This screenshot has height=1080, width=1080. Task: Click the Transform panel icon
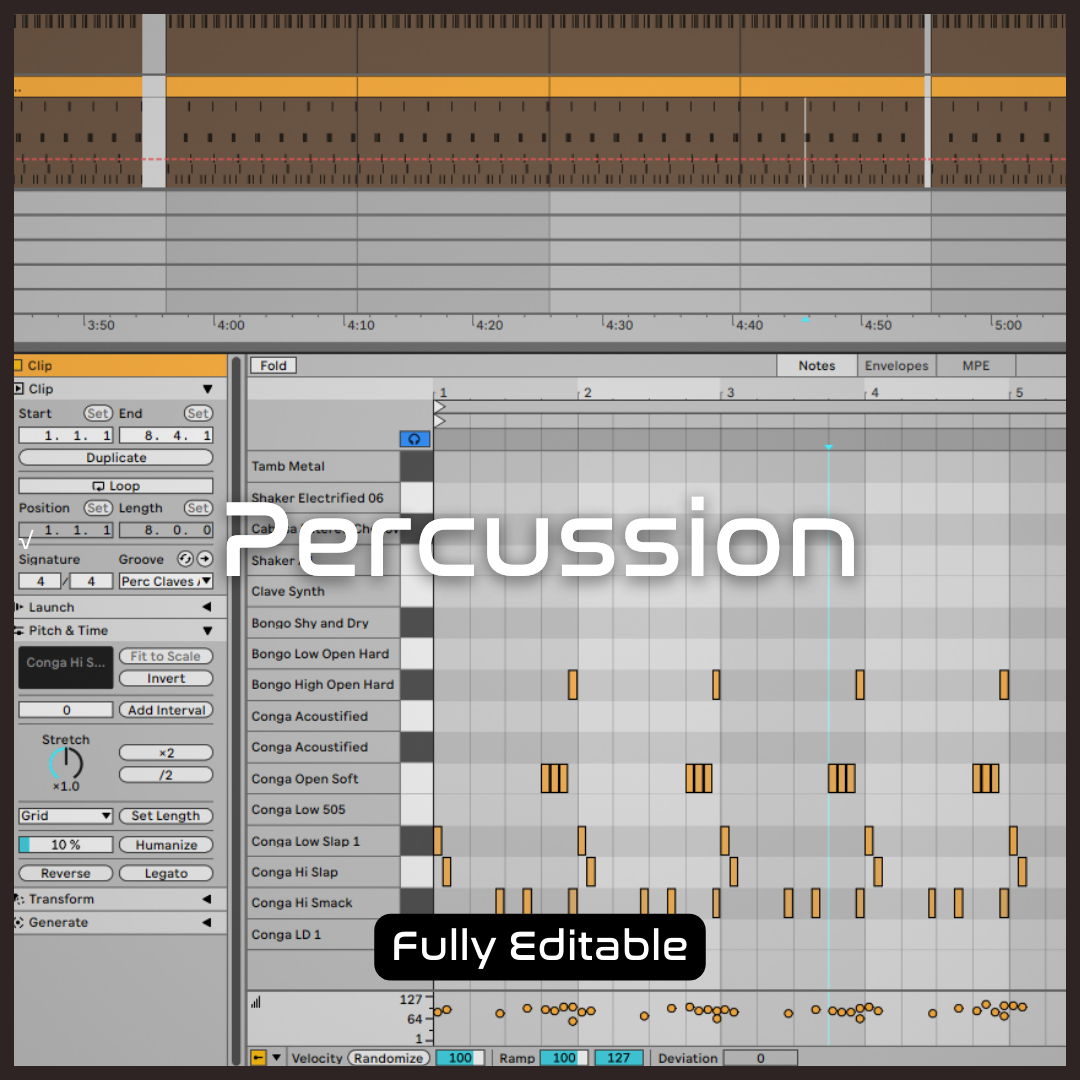point(19,899)
